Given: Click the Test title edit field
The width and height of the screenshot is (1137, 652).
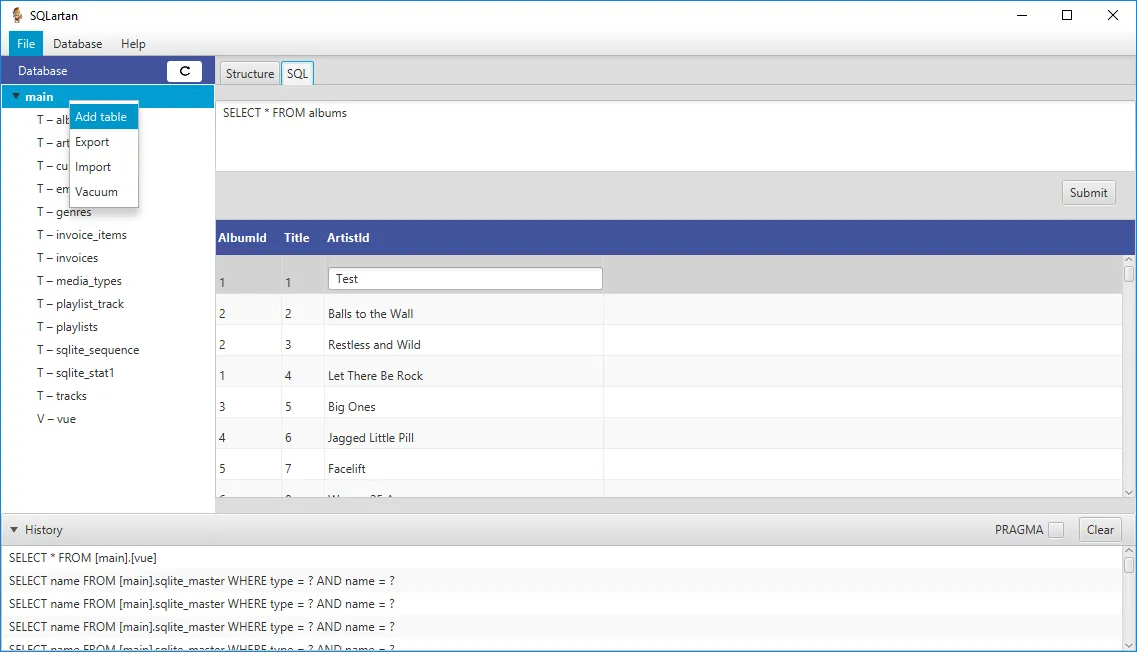Looking at the screenshot, I should pos(465,279).
